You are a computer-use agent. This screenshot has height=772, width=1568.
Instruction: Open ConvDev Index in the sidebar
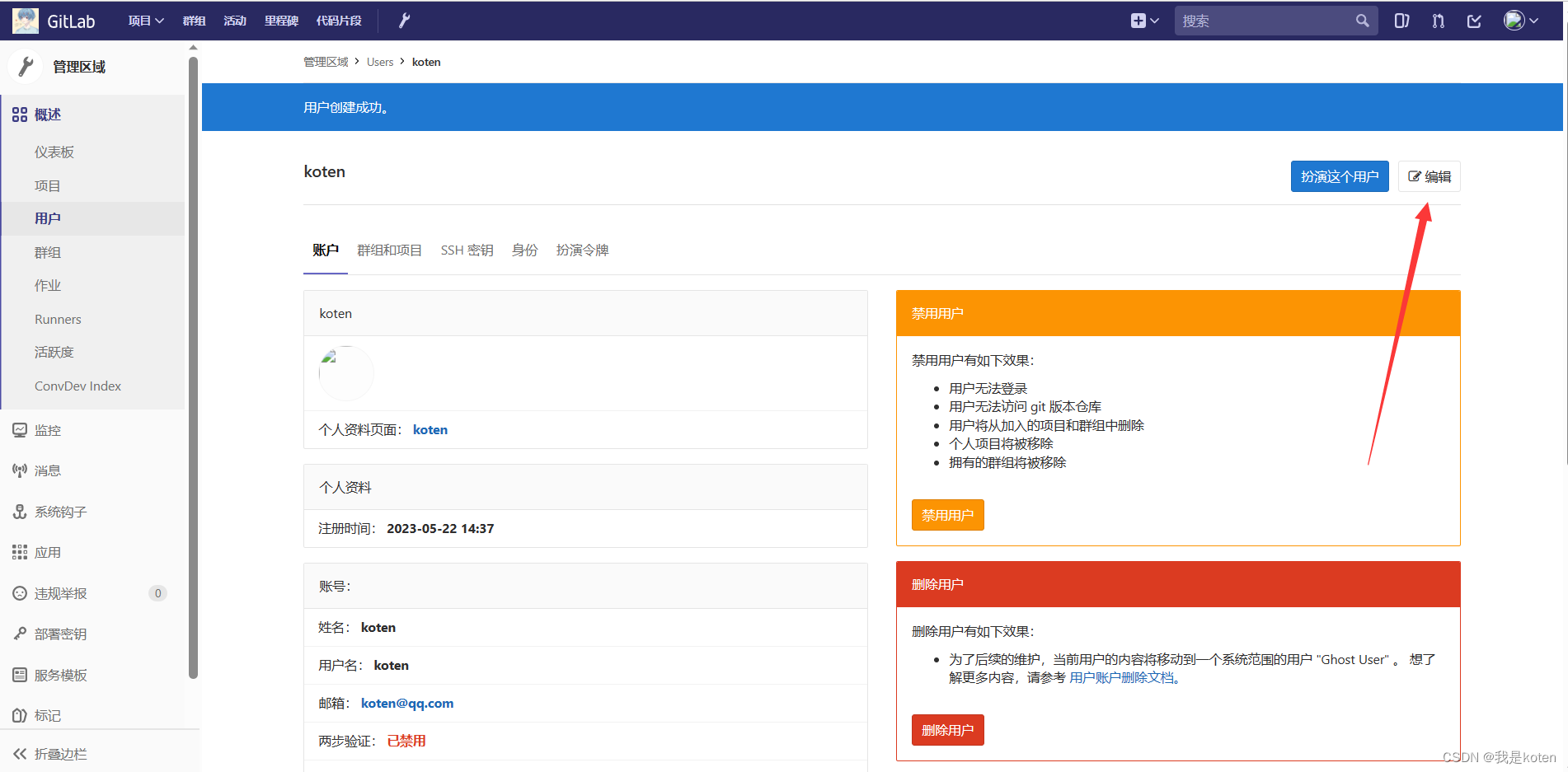click(x=77, y=386)
